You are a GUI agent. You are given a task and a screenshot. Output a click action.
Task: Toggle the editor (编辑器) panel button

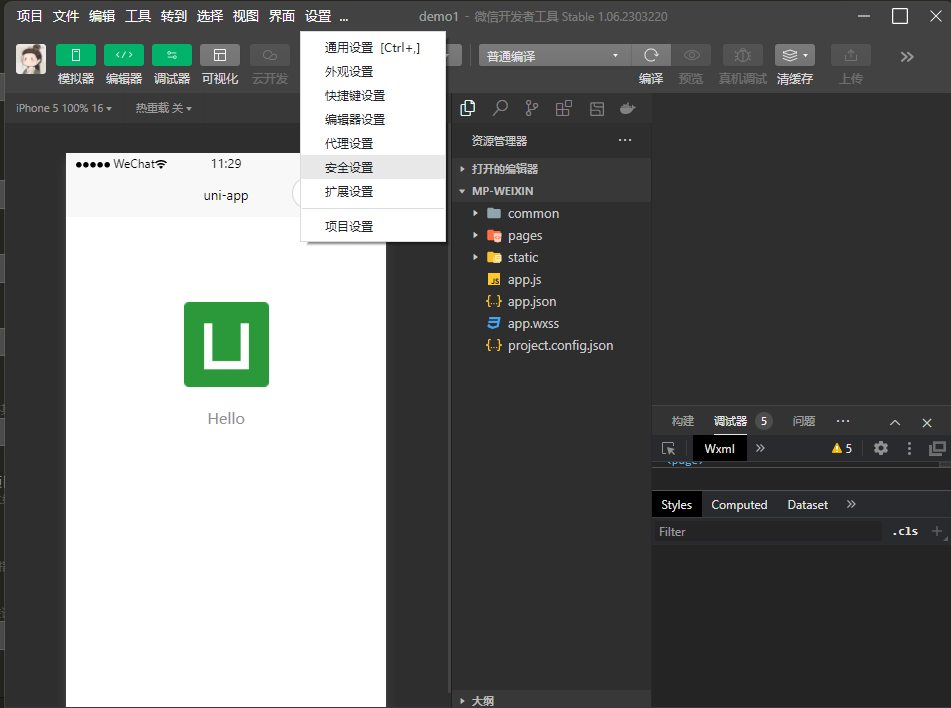[124, 55]
